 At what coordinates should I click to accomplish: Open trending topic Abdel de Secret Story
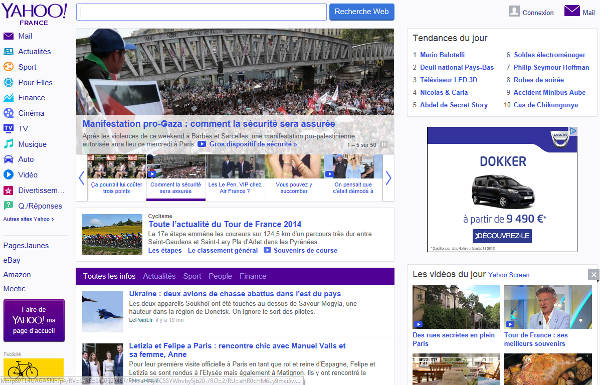(453, 105)
